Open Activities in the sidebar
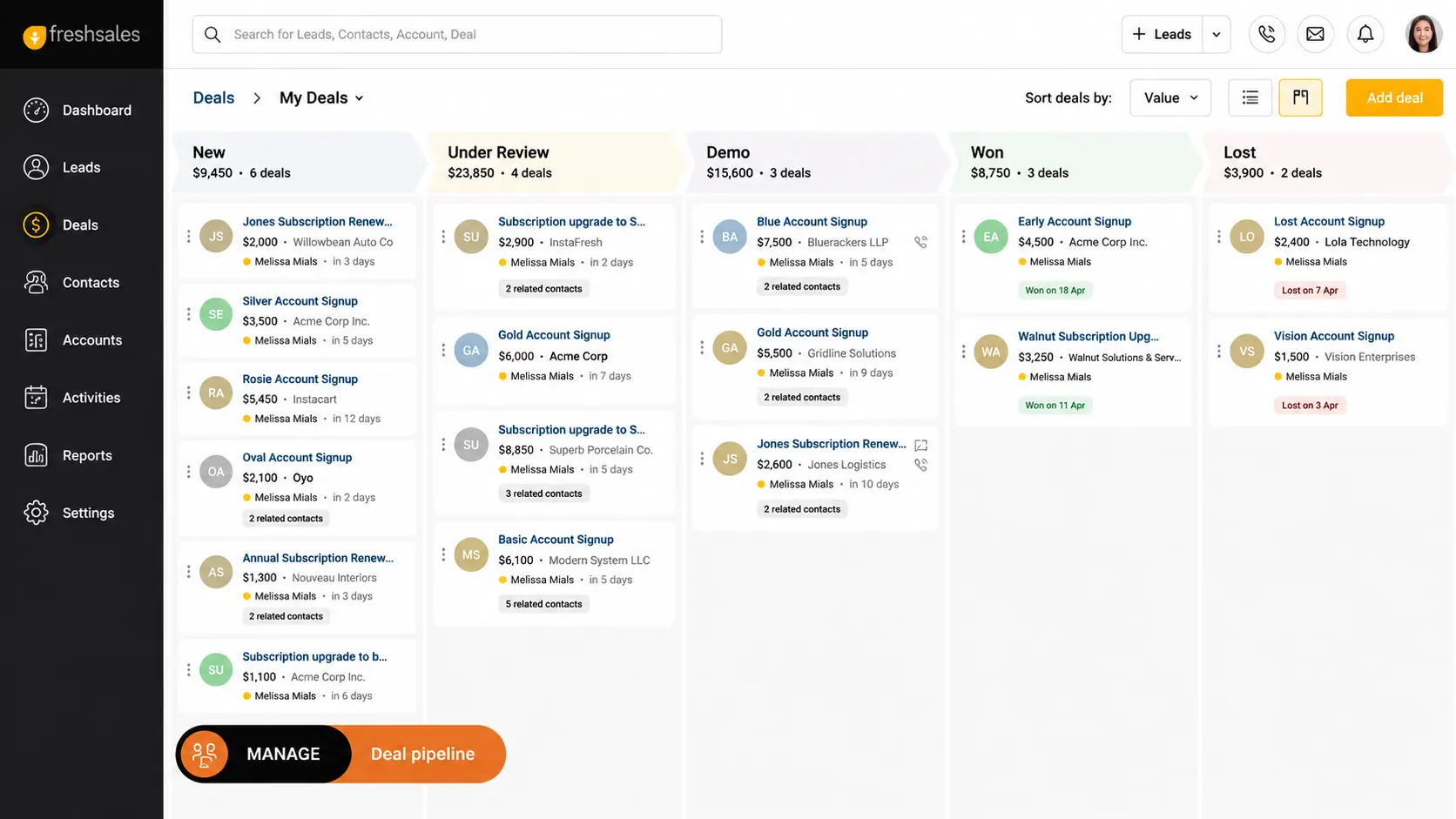The image size is (1456, 819). click(91, 398)
